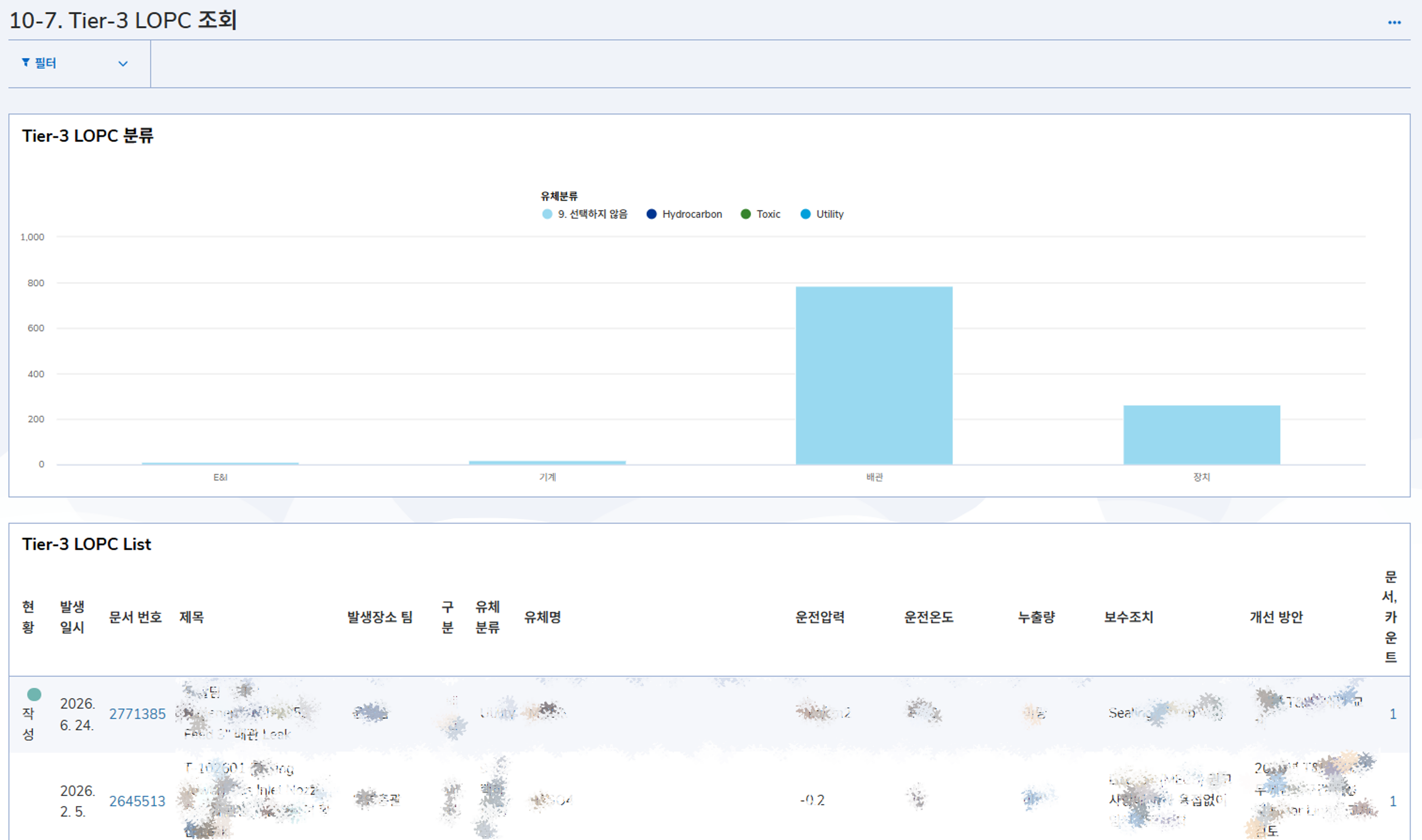Click the 배관 axis label
This screenshot has height=840, width=1422.
(874, 477)
